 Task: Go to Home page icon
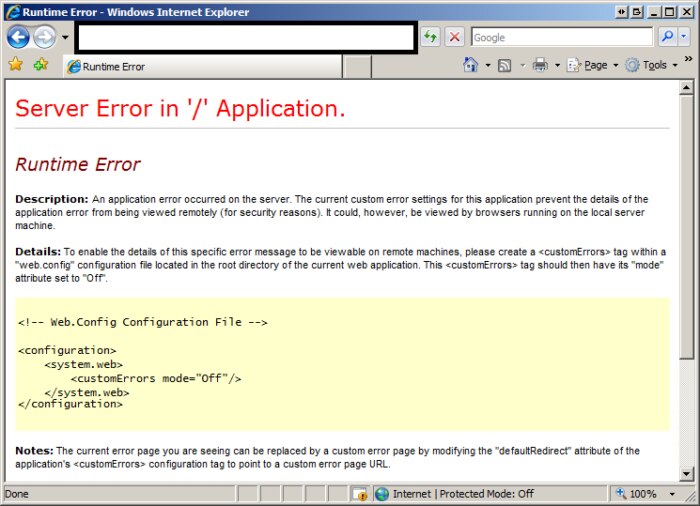(x=470, y=65)
